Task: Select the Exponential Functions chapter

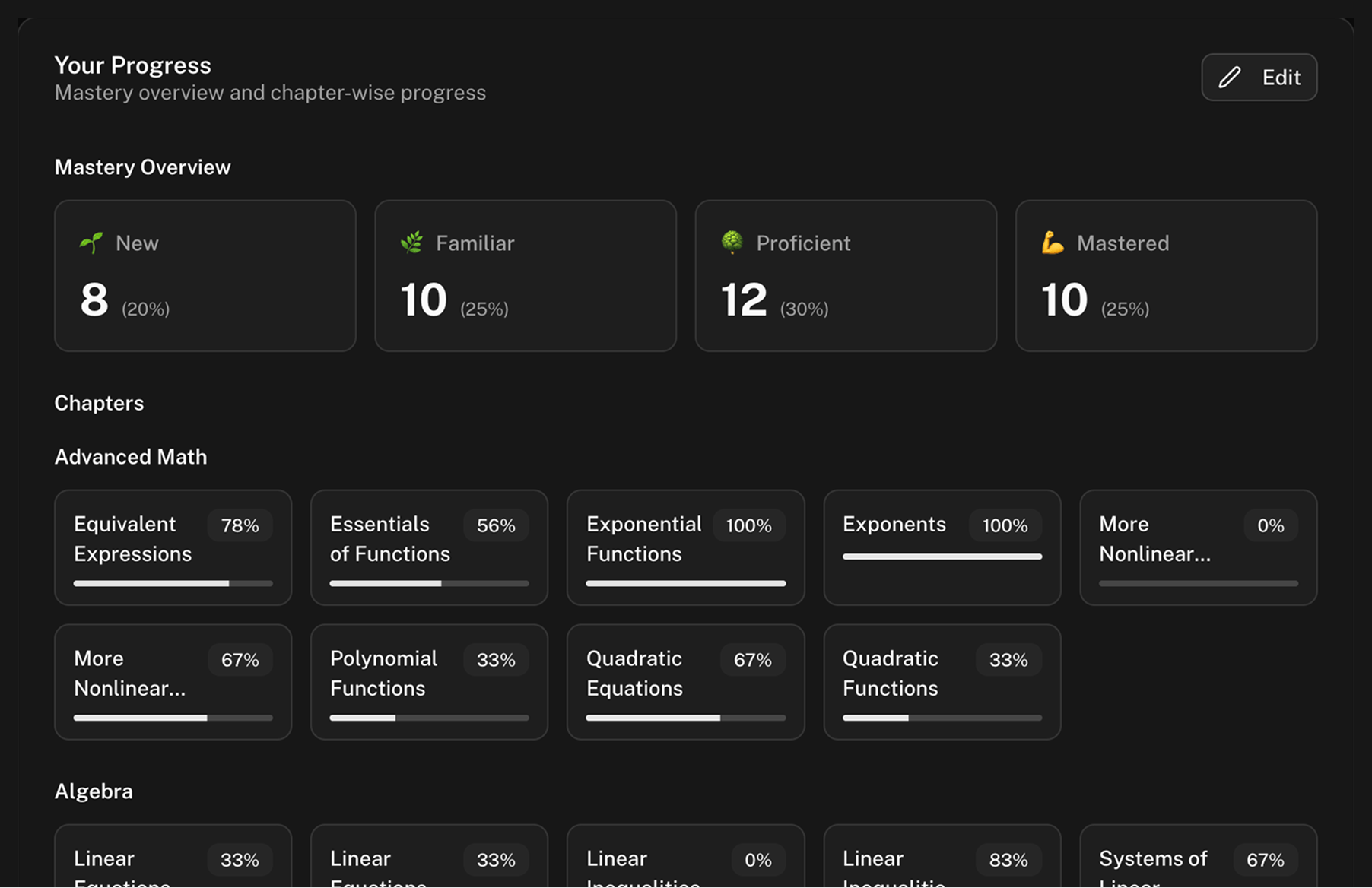Action: pyautogui.click(x=685, y=547)
